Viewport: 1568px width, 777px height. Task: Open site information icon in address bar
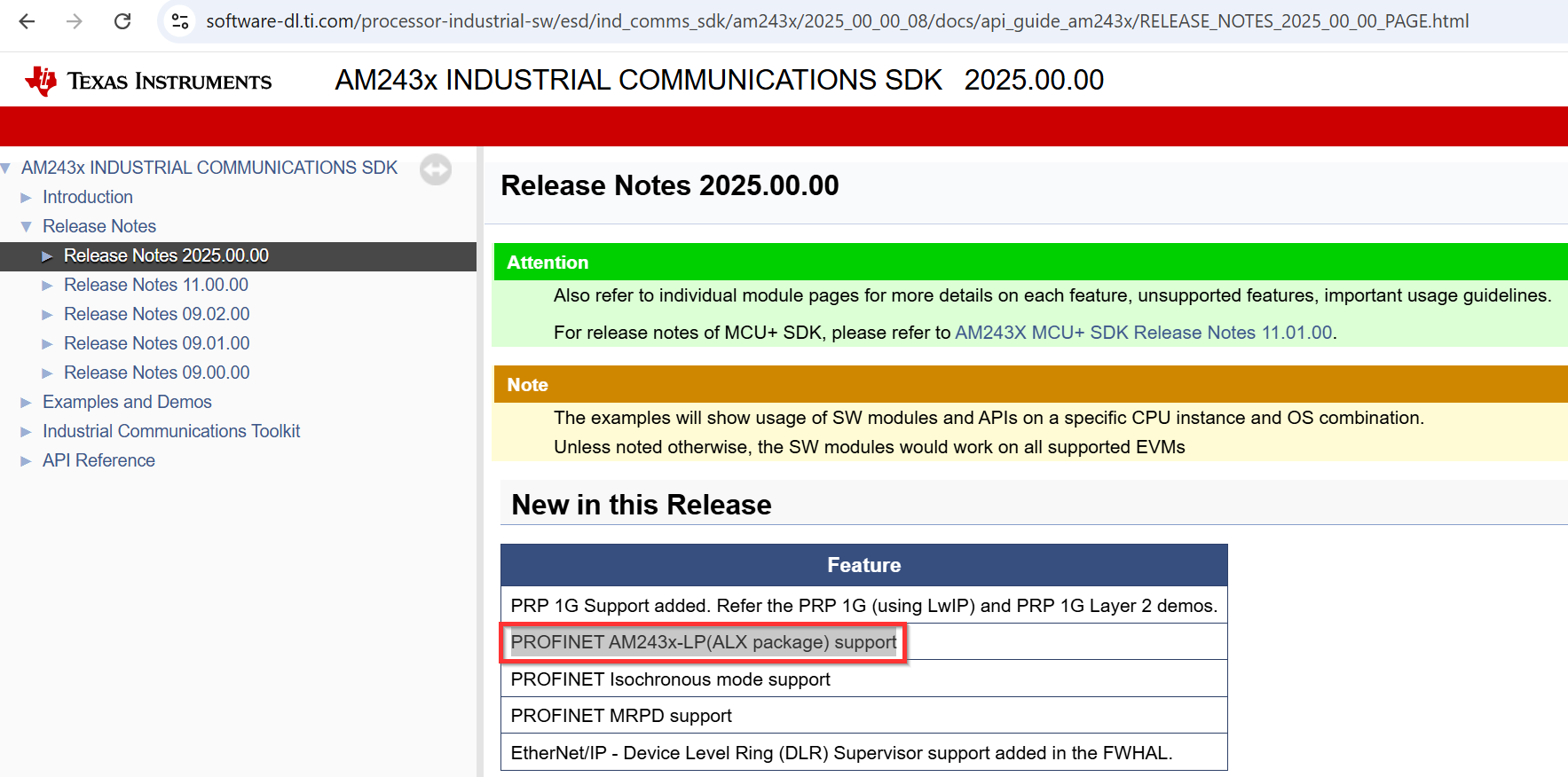click(180, 21)
